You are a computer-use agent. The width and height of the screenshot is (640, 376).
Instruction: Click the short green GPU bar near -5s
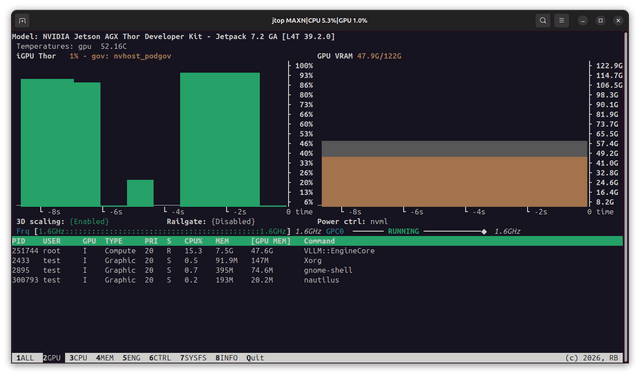140,193
